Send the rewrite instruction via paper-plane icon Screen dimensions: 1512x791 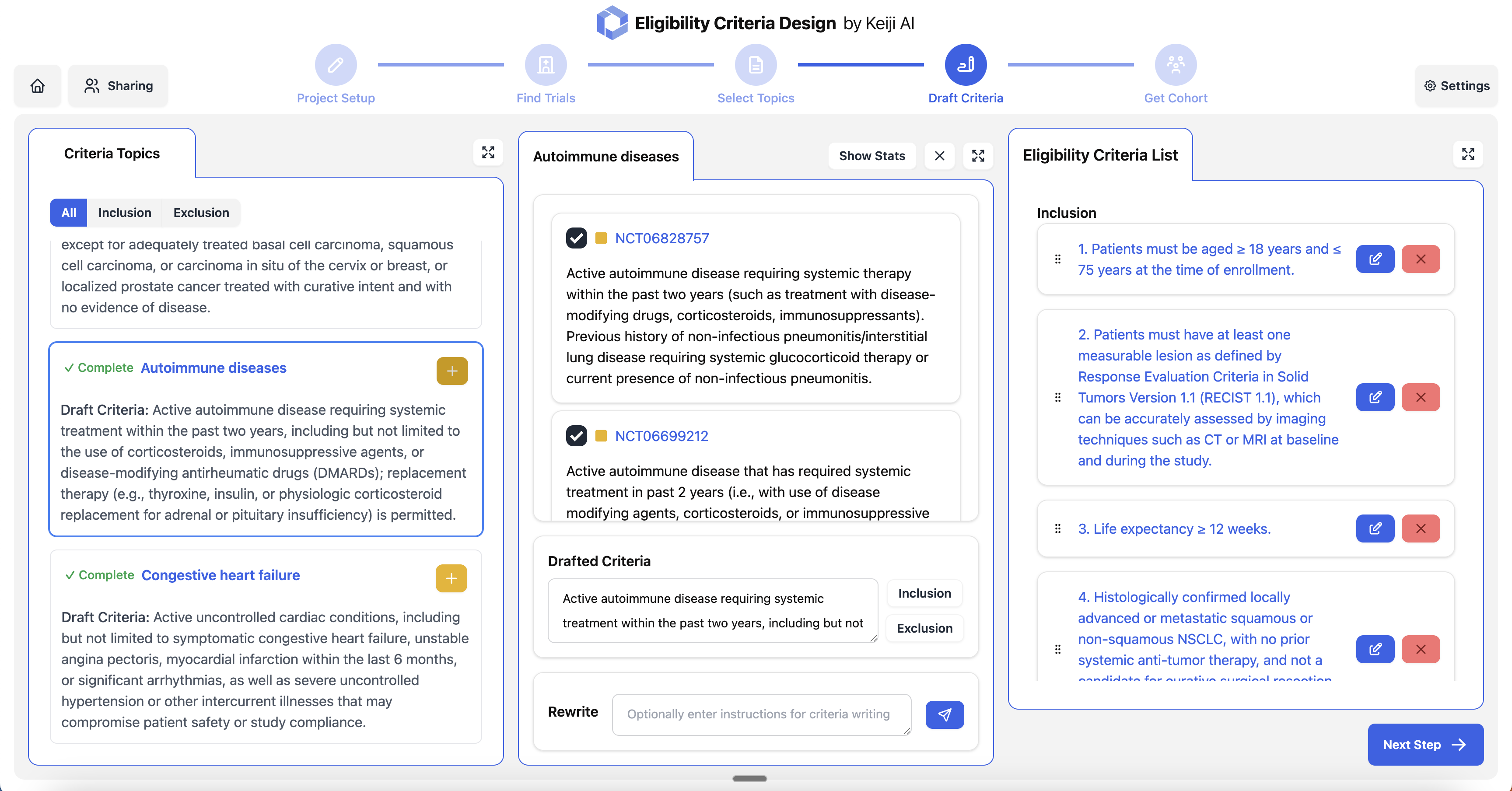[x=944, y=714]
